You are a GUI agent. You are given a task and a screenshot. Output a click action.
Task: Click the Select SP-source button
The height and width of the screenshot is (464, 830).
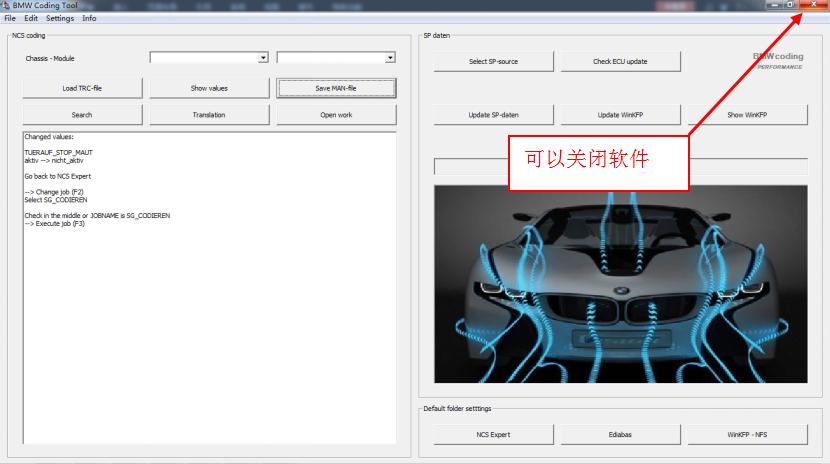click(493, 61)
